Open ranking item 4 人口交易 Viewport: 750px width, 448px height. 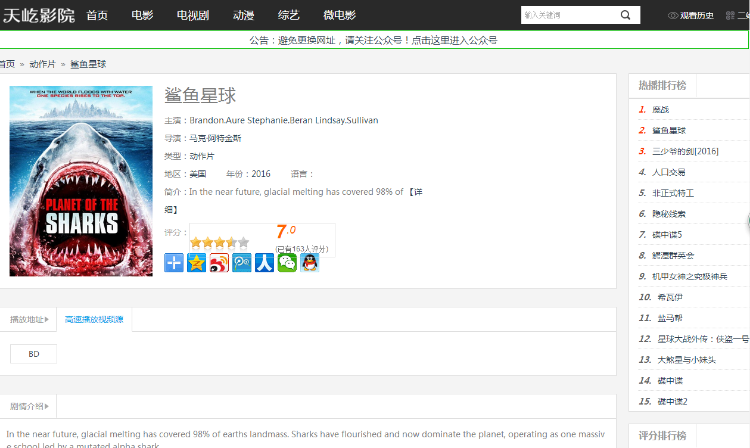(x=669, y=172)
